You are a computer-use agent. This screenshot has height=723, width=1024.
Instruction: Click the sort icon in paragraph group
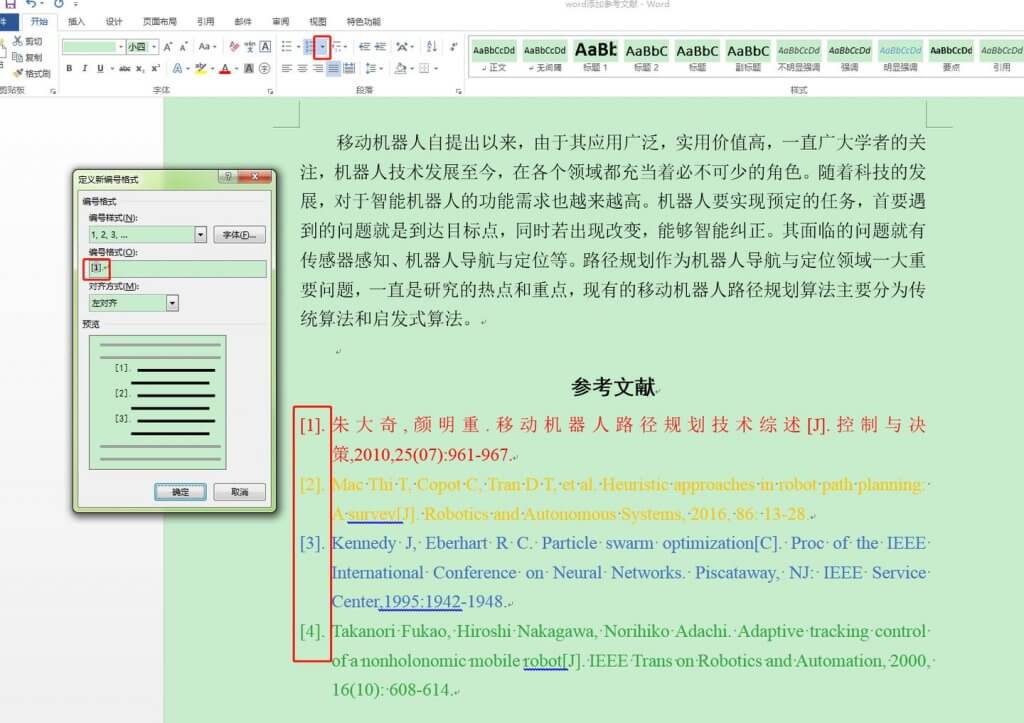(x=431, y=46)
